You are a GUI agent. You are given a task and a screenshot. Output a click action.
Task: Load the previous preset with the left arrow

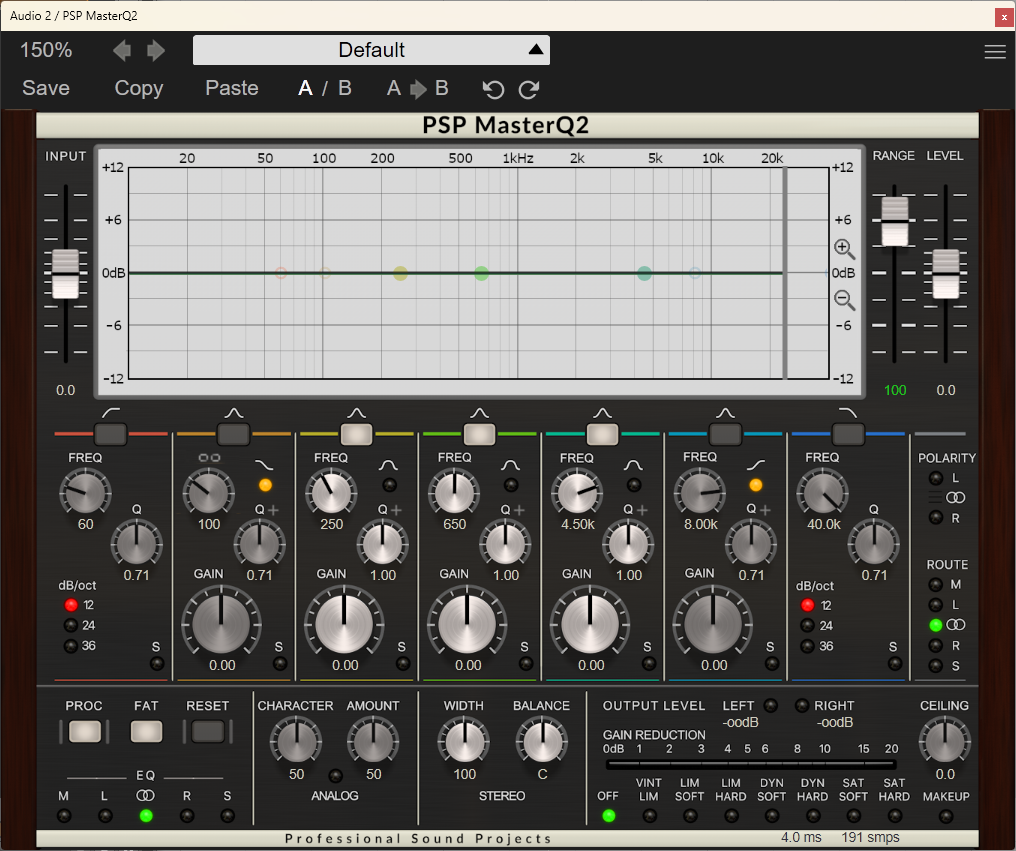(x=122, y=51)
